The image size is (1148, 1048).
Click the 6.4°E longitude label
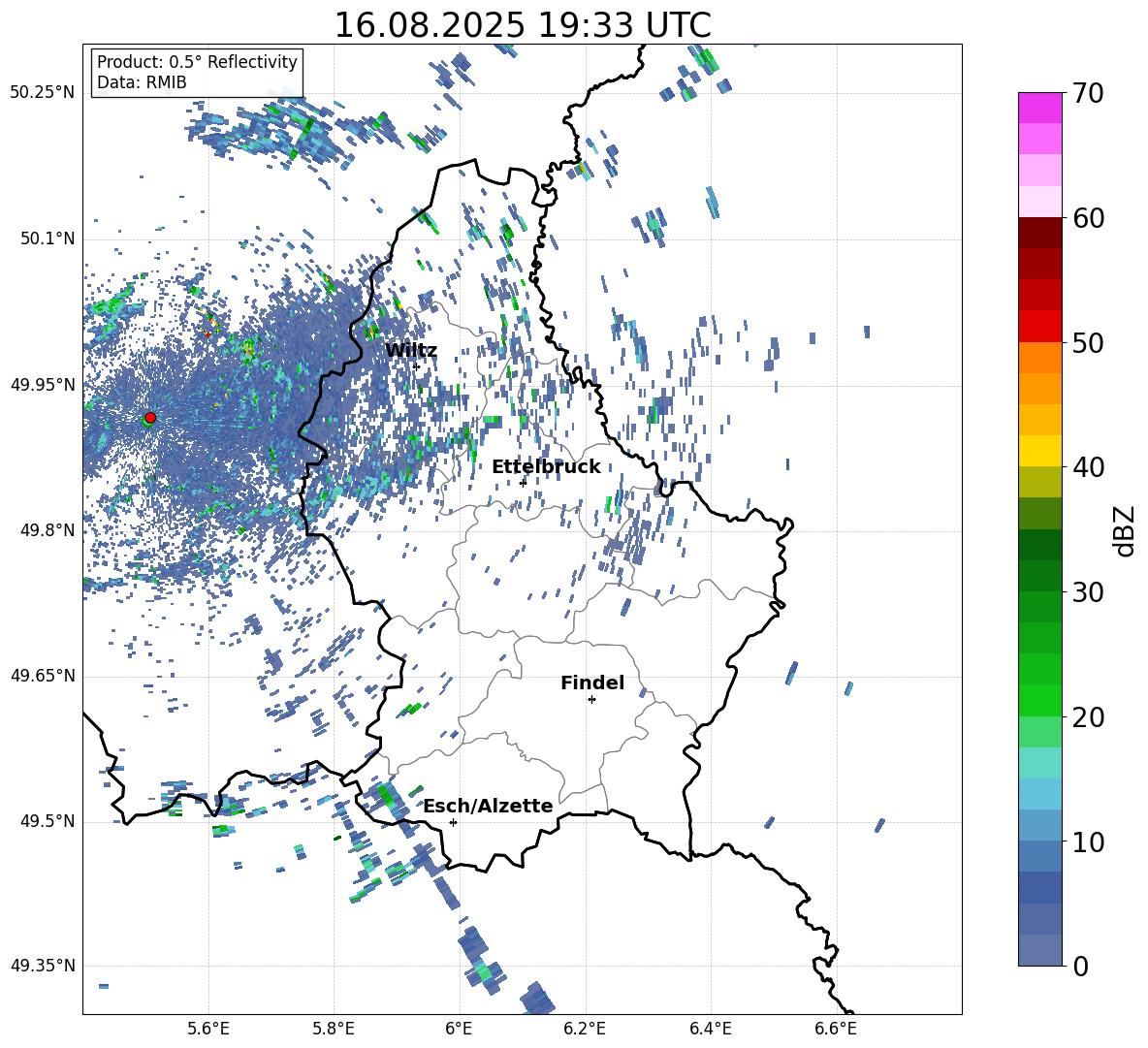tap(710, 1029)
